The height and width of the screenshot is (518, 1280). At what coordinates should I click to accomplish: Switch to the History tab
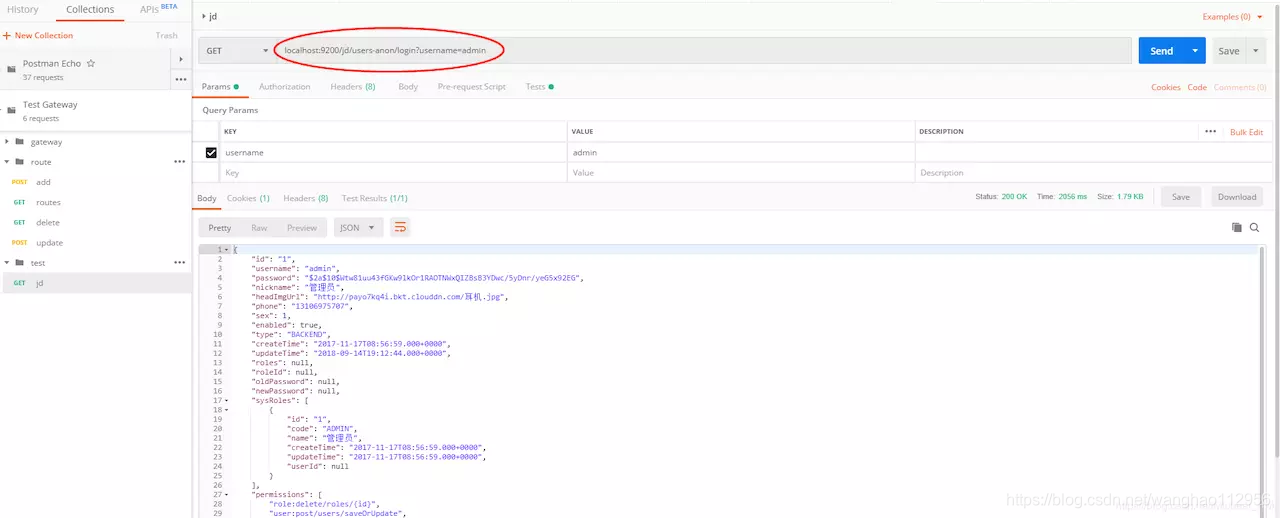(23, 10)
